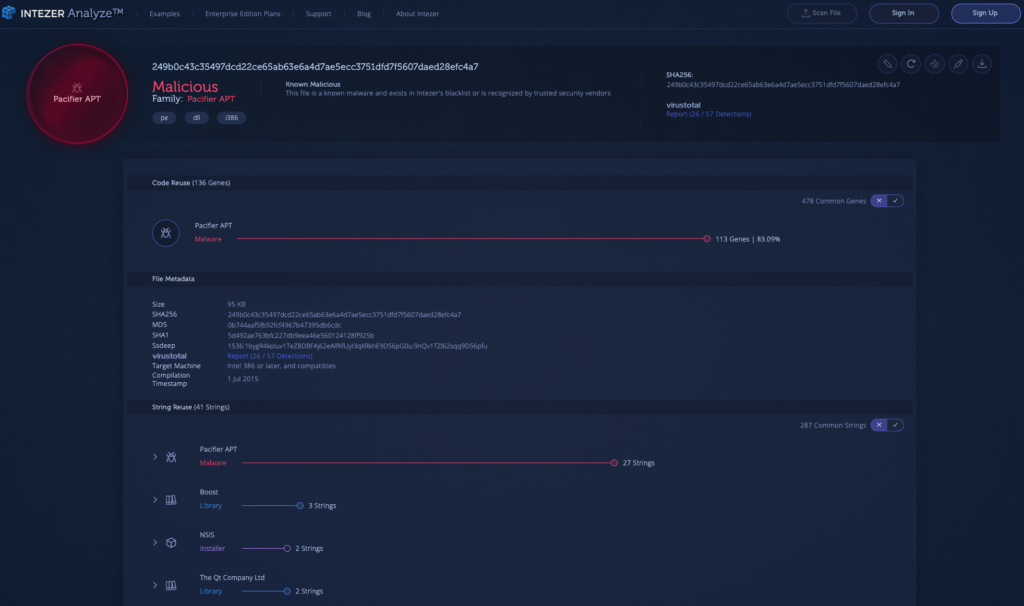Expand the NSIS installer strings row
Image resolution: width=1024 pixels, height=606 pixels.
coord(155,542)
